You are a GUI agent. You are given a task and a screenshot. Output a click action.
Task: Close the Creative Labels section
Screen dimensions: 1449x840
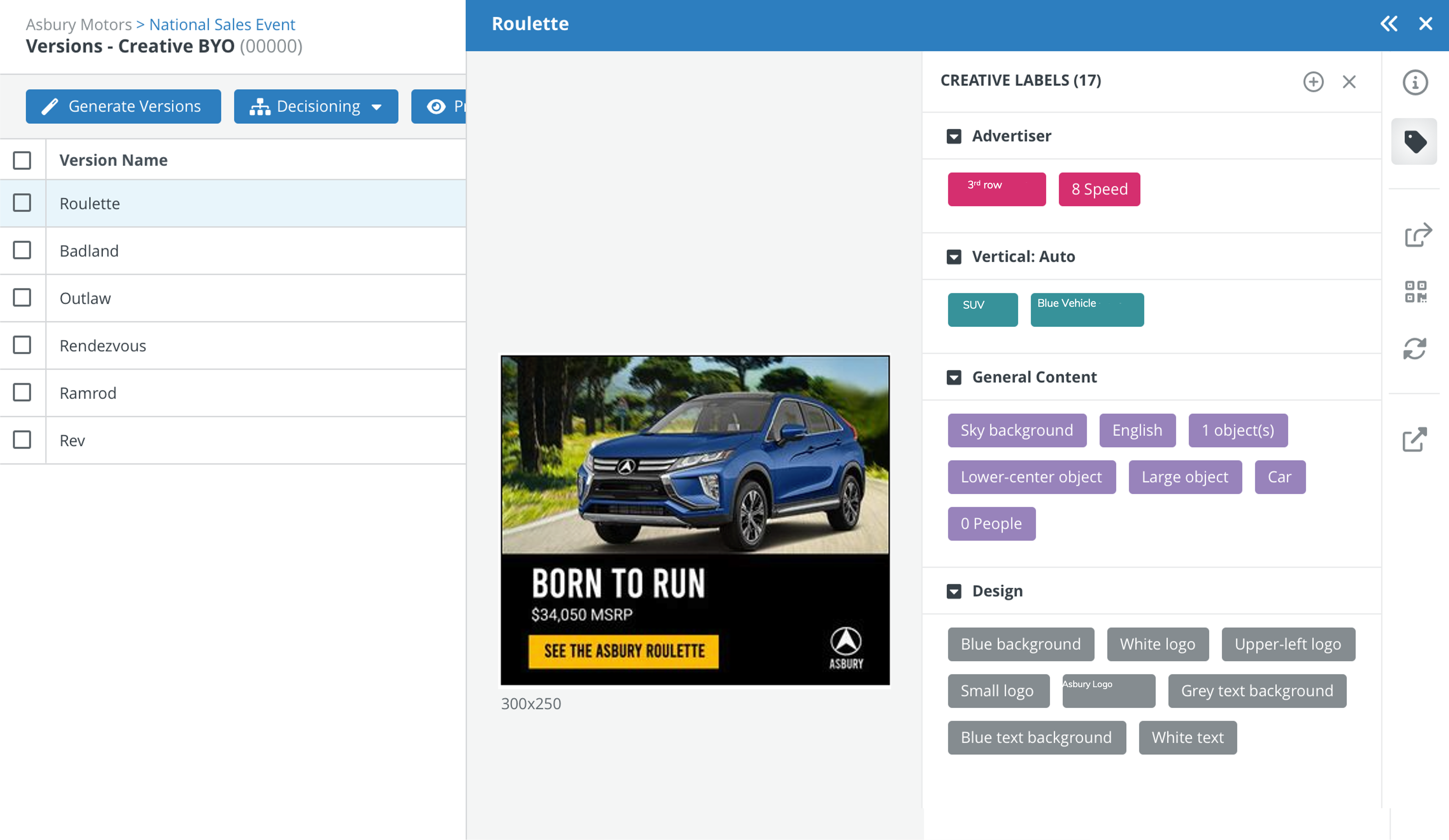pyautogui.click(x=1349, y=82)
